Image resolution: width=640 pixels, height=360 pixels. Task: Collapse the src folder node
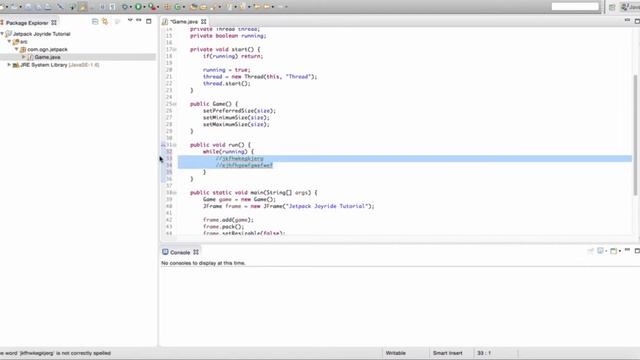9,42
